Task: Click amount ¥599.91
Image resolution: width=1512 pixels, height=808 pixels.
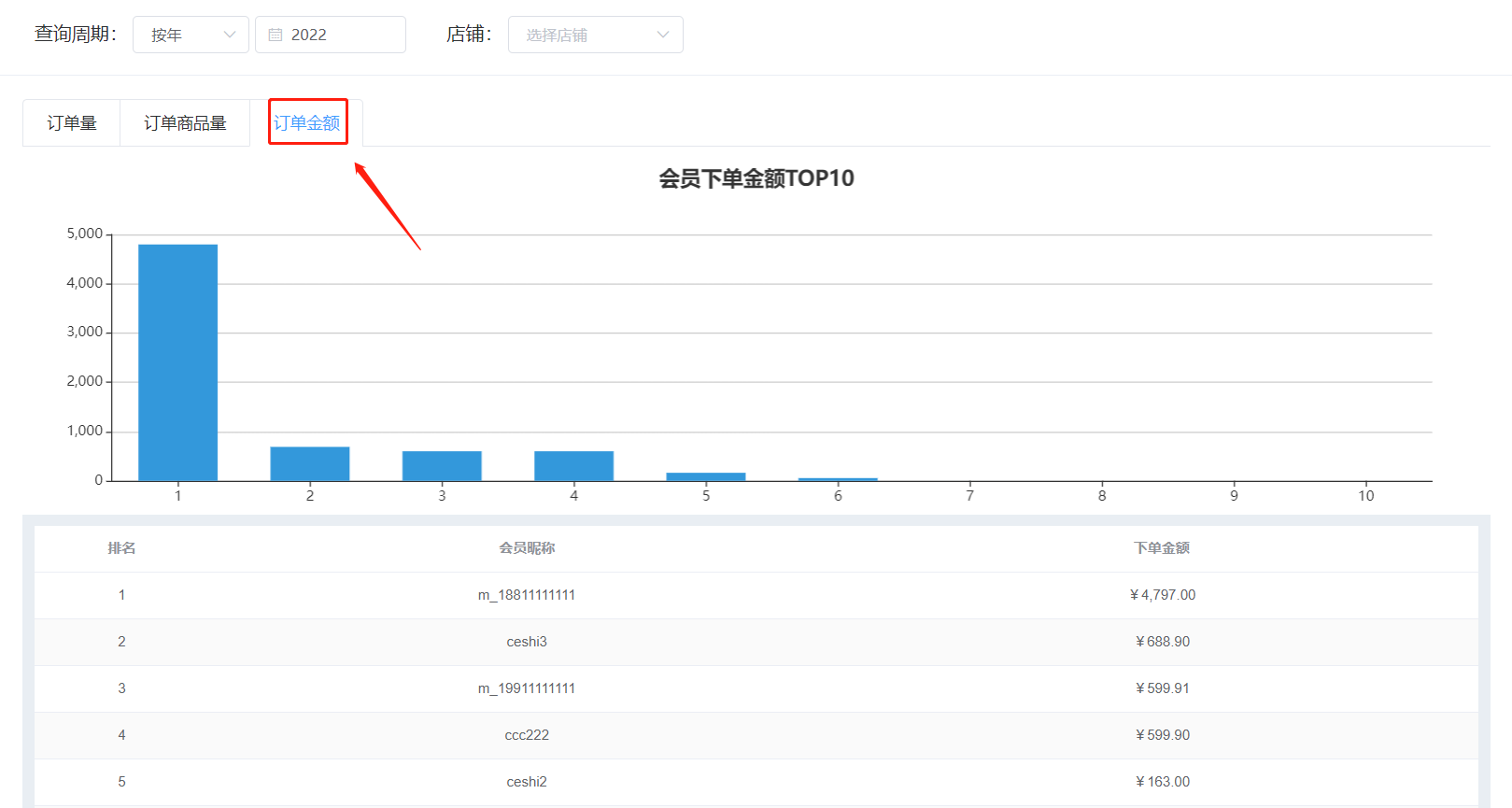Action: [x=1163, y=688]
